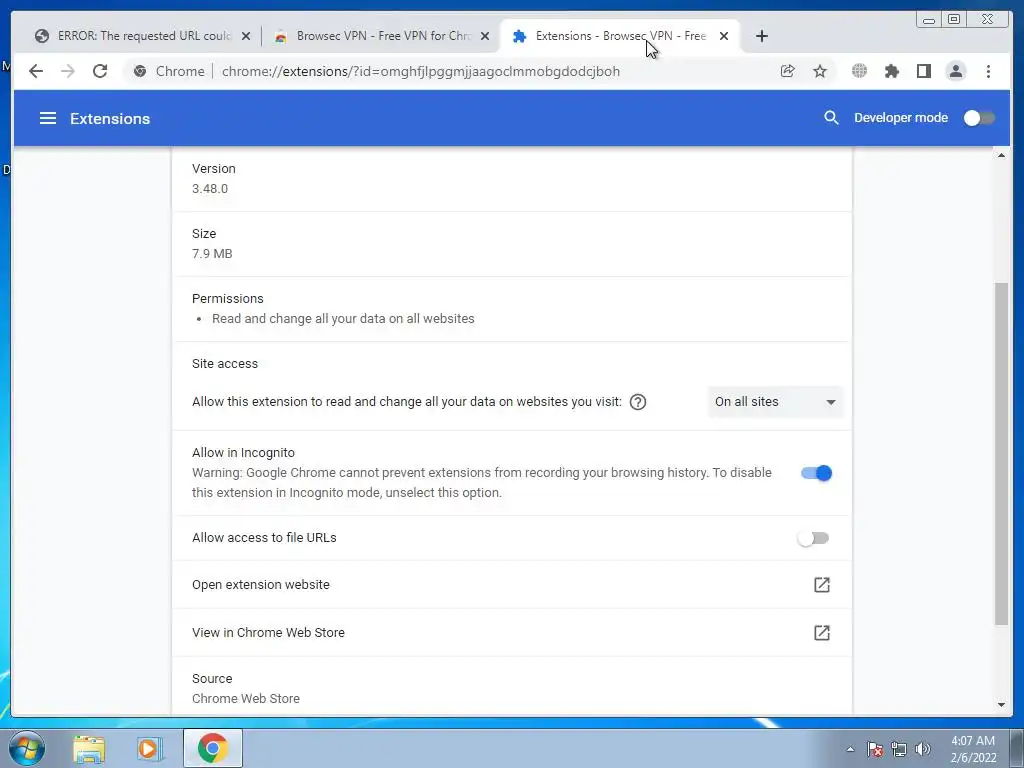Launch icon for Open extension website
The width and height of the screenshot is (1024, 768).
822,584
